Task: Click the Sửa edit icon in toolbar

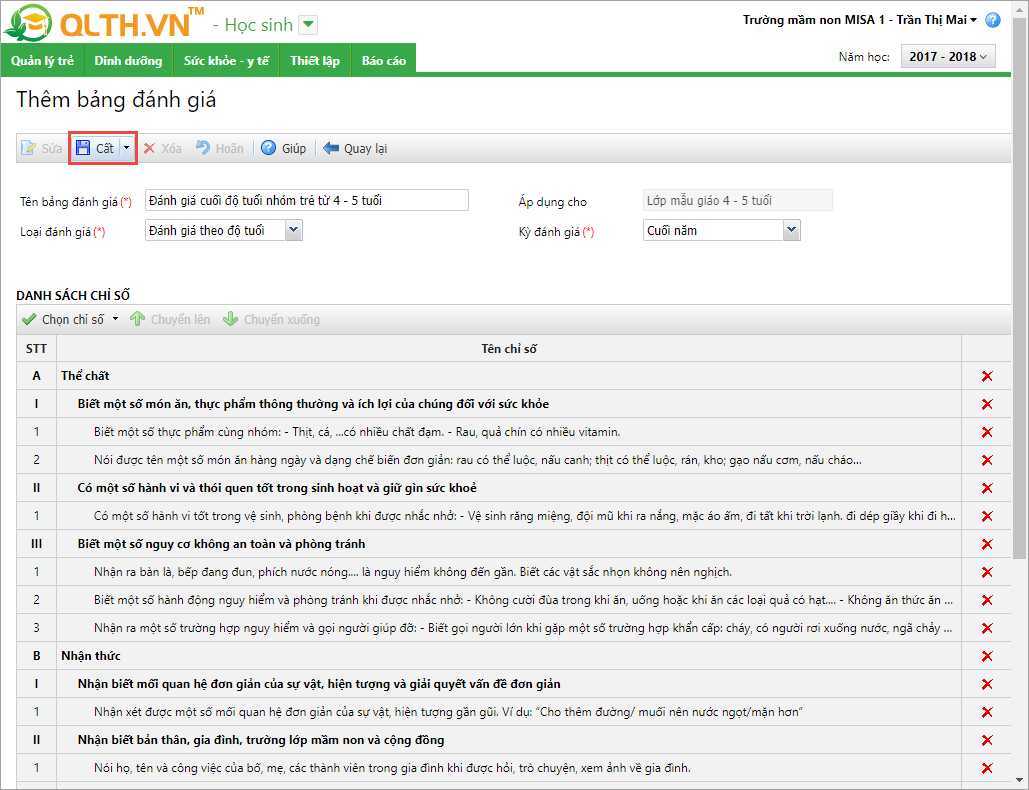Action: coord(28,148)
